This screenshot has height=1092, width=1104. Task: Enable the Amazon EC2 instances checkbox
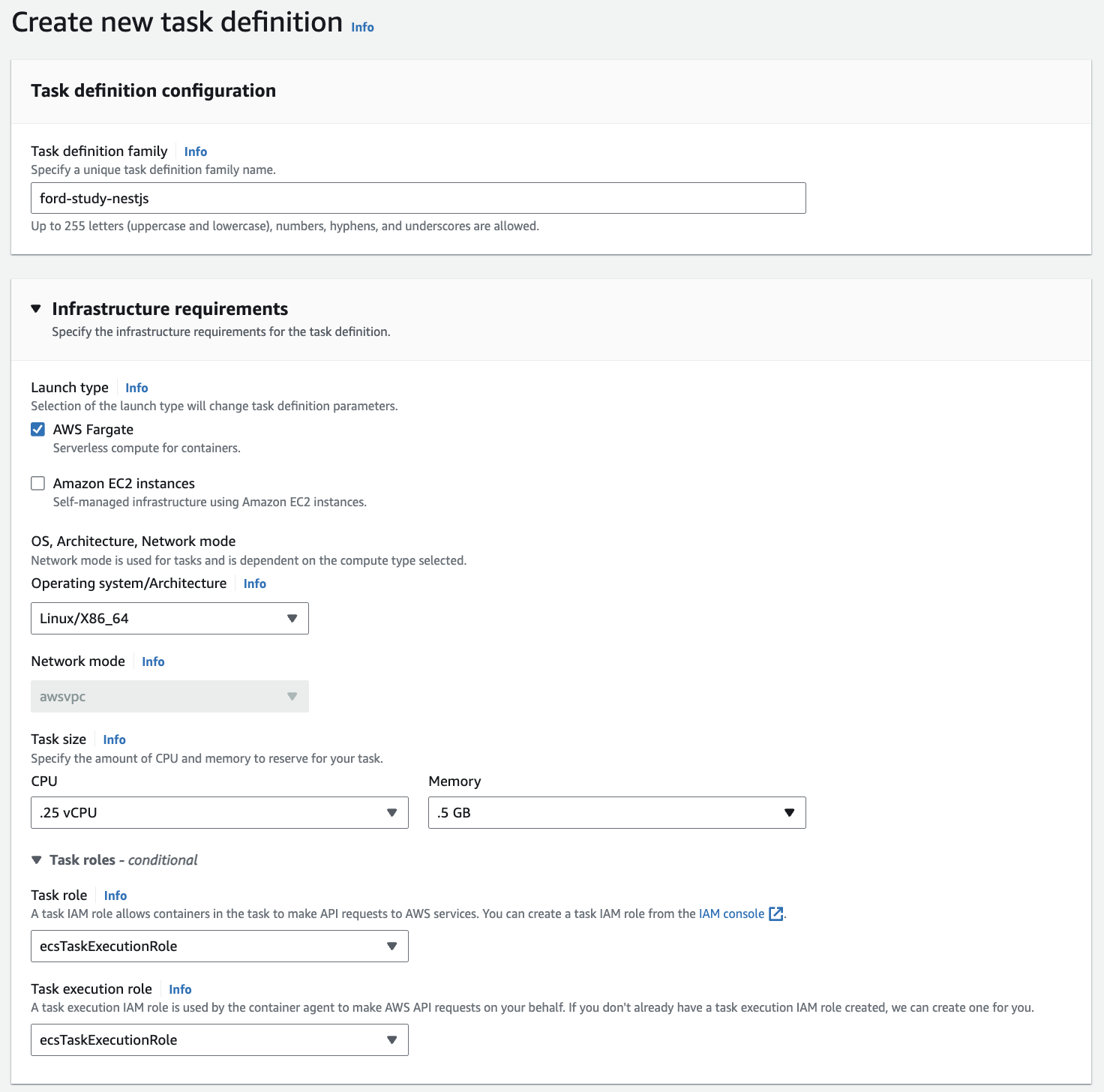tap(37, 483)
